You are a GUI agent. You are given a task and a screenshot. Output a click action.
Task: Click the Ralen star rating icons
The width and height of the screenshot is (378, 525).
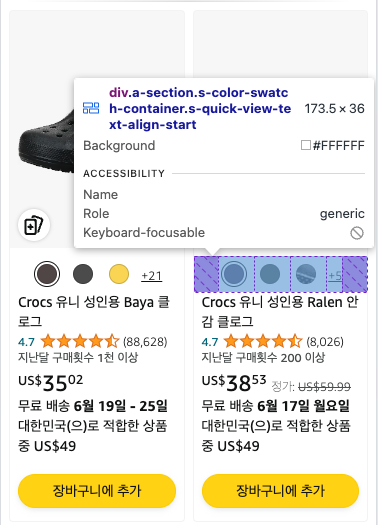pyautogui.click(x=263, y=342)
